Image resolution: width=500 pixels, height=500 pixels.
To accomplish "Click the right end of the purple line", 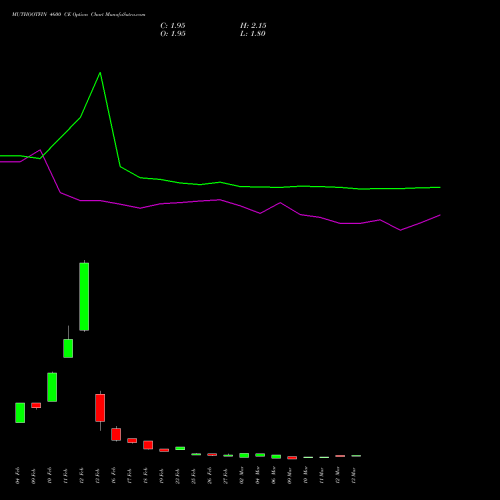I will (440, 215).
